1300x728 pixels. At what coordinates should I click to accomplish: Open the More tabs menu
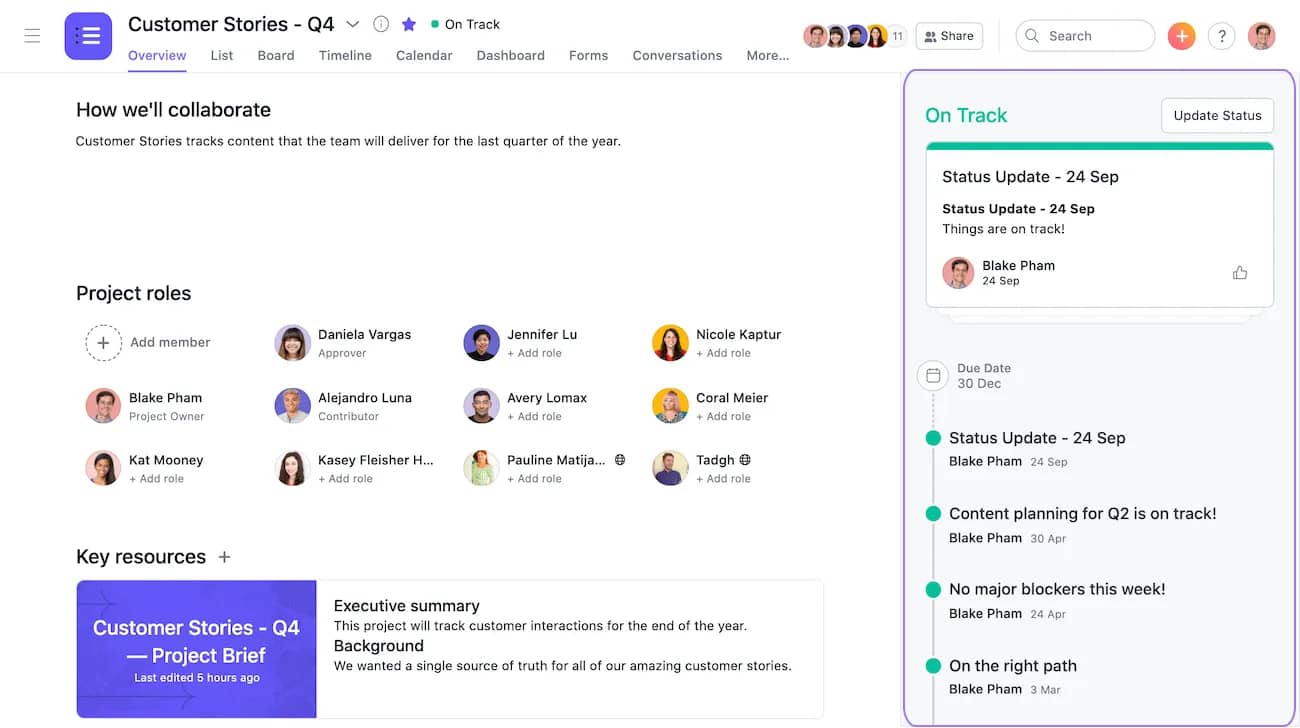pyautogui.click(x=766, y=55)
